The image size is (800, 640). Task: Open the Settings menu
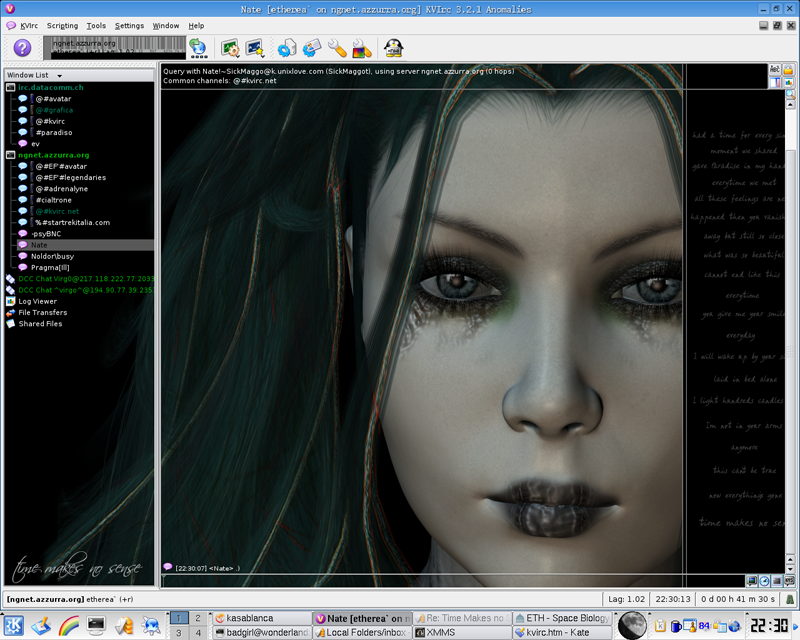pyautogui.click(x=129, y=26)
